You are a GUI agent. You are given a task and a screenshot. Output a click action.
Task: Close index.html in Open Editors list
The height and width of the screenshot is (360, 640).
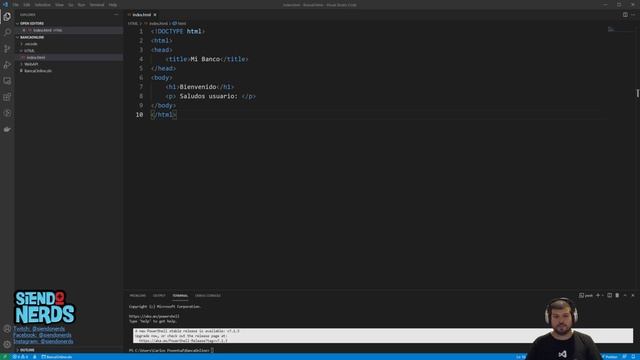click(24, 30)
